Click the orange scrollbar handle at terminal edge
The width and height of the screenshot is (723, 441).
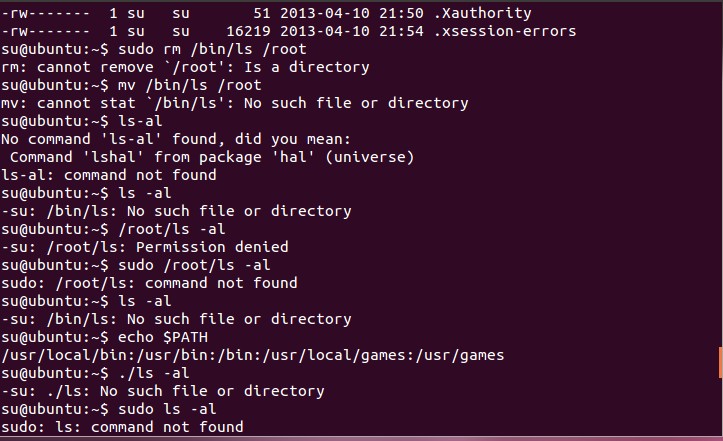[x=720, y=363]
